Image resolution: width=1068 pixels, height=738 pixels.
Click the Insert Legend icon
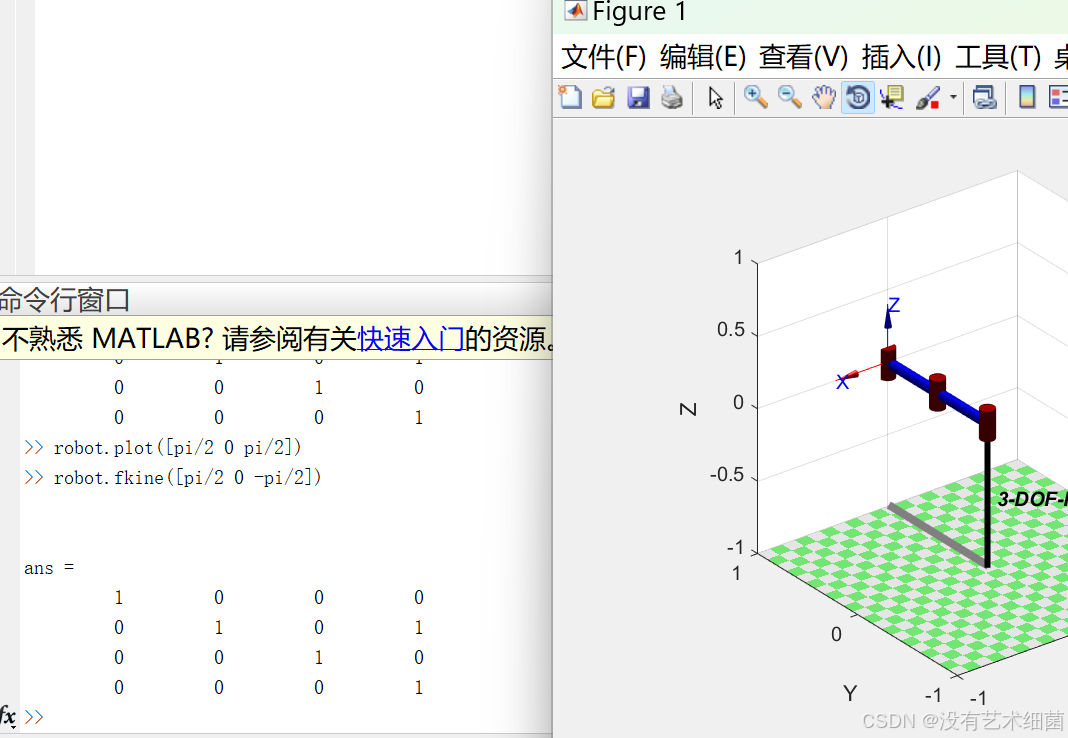tap(1058, 97)
